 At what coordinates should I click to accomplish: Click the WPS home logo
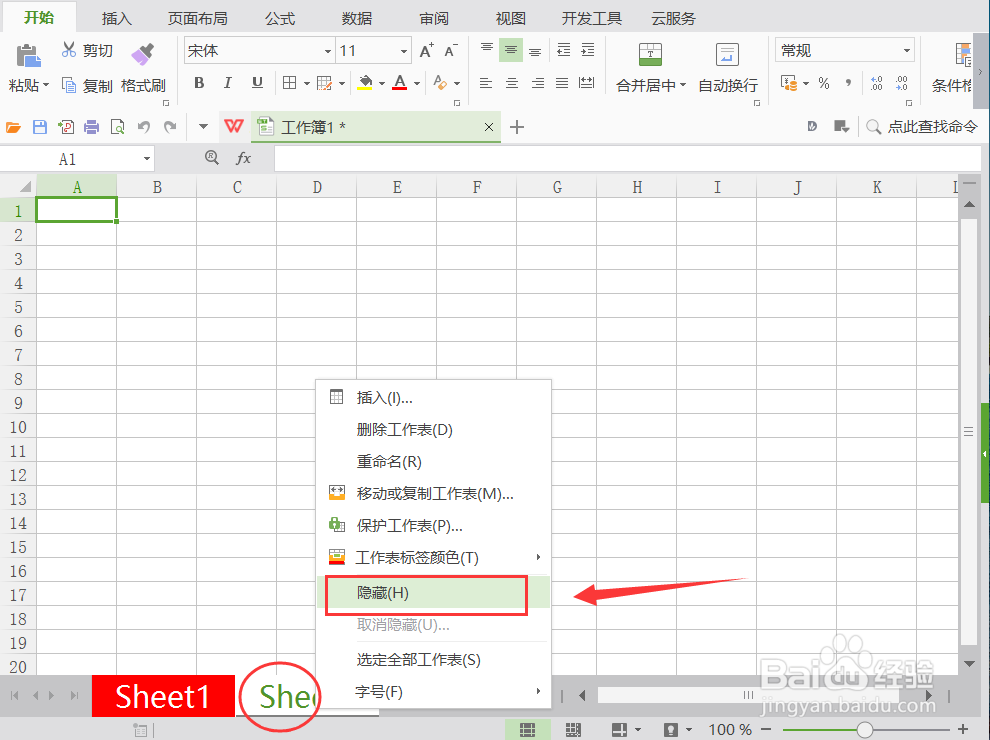tap(234, 126)
